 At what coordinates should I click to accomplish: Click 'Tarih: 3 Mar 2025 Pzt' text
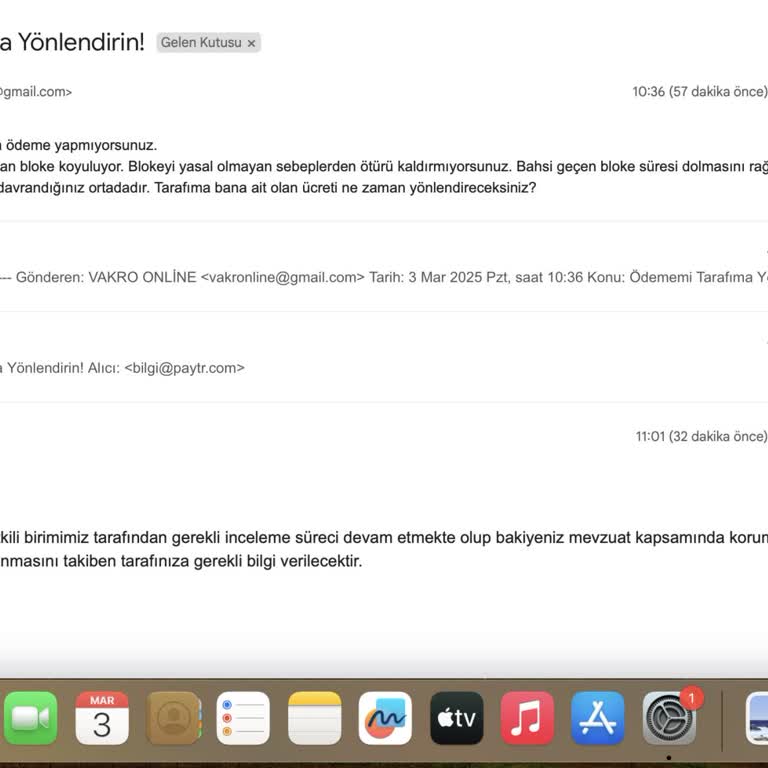point(439,277)
